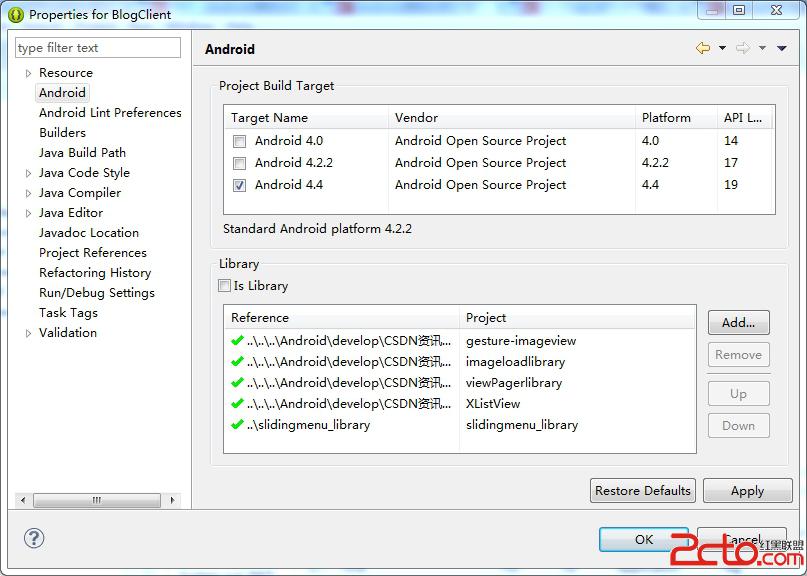Screen dimensions: 807x576
Task: Click API level 17 cell
Action: [x=731, y=163]
